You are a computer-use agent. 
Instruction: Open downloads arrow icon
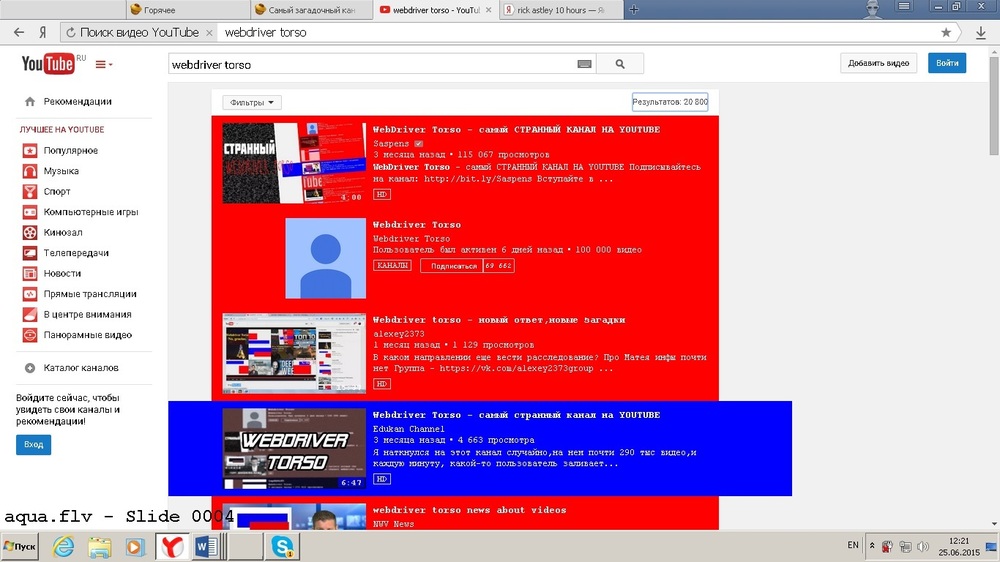[981, 33]
